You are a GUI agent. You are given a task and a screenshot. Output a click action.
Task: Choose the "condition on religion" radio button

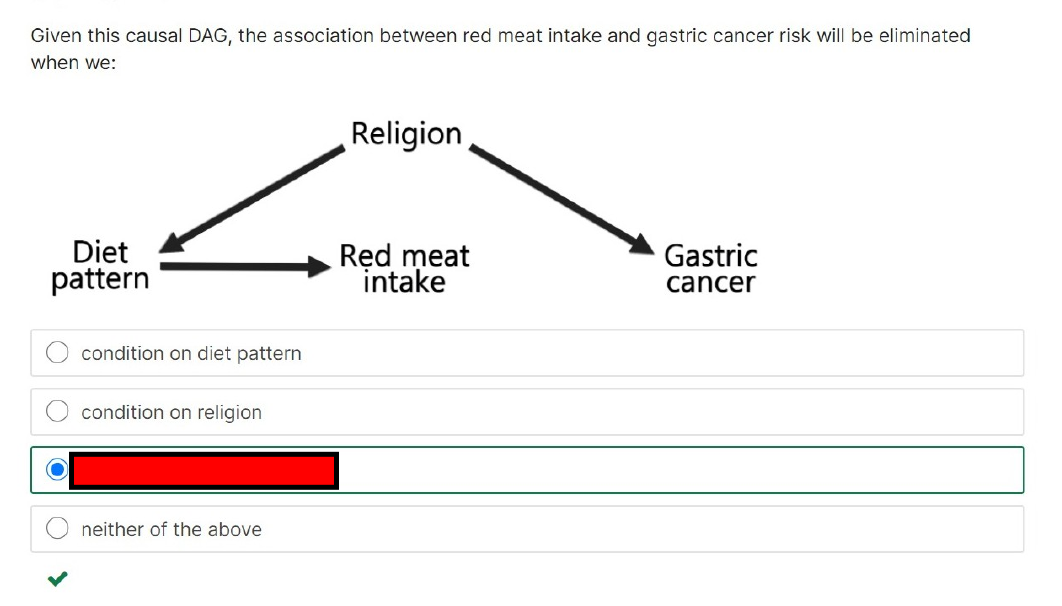57,411
